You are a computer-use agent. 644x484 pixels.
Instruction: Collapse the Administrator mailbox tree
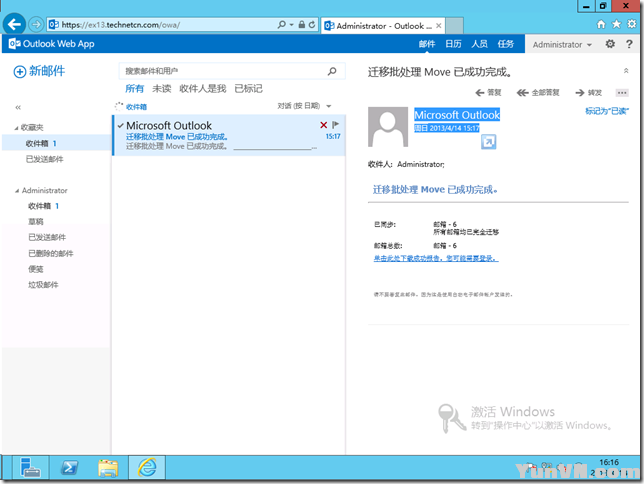(x=17, y=191)
